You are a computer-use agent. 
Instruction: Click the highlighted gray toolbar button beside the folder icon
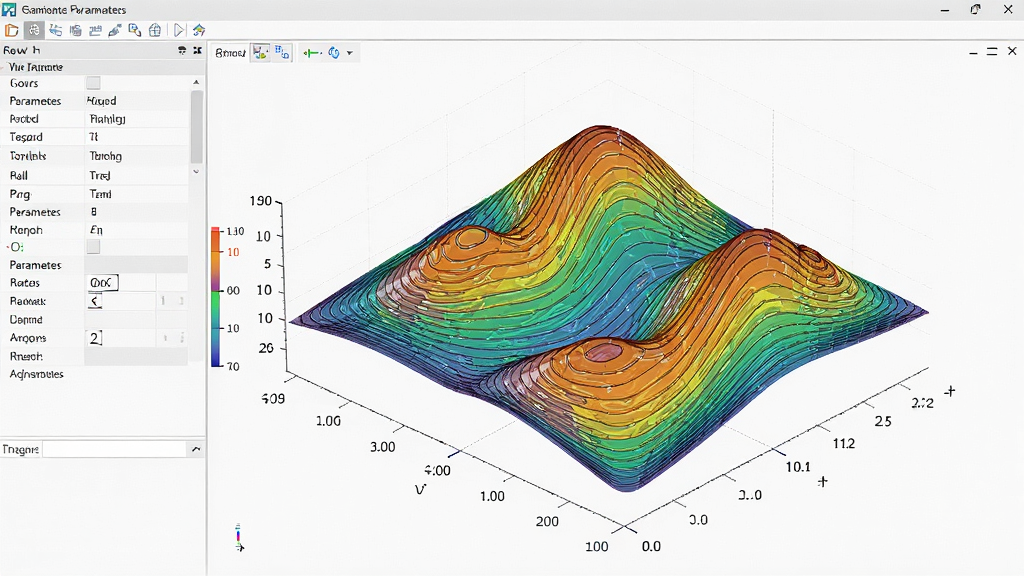tap(33, 30)
